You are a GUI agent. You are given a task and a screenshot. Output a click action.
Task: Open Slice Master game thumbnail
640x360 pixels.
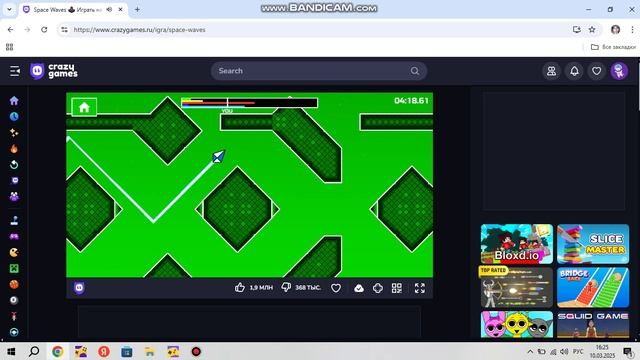click(x=593, y=244)
